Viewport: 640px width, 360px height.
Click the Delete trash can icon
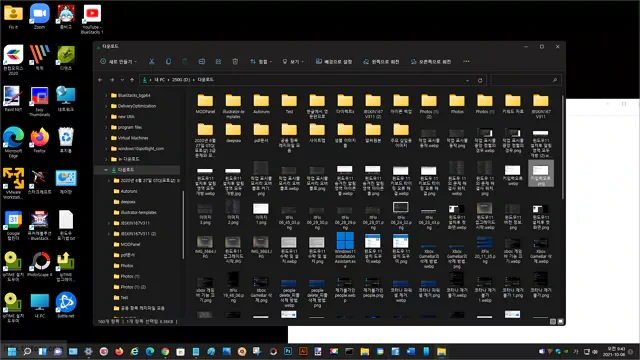tap(235, 62)
